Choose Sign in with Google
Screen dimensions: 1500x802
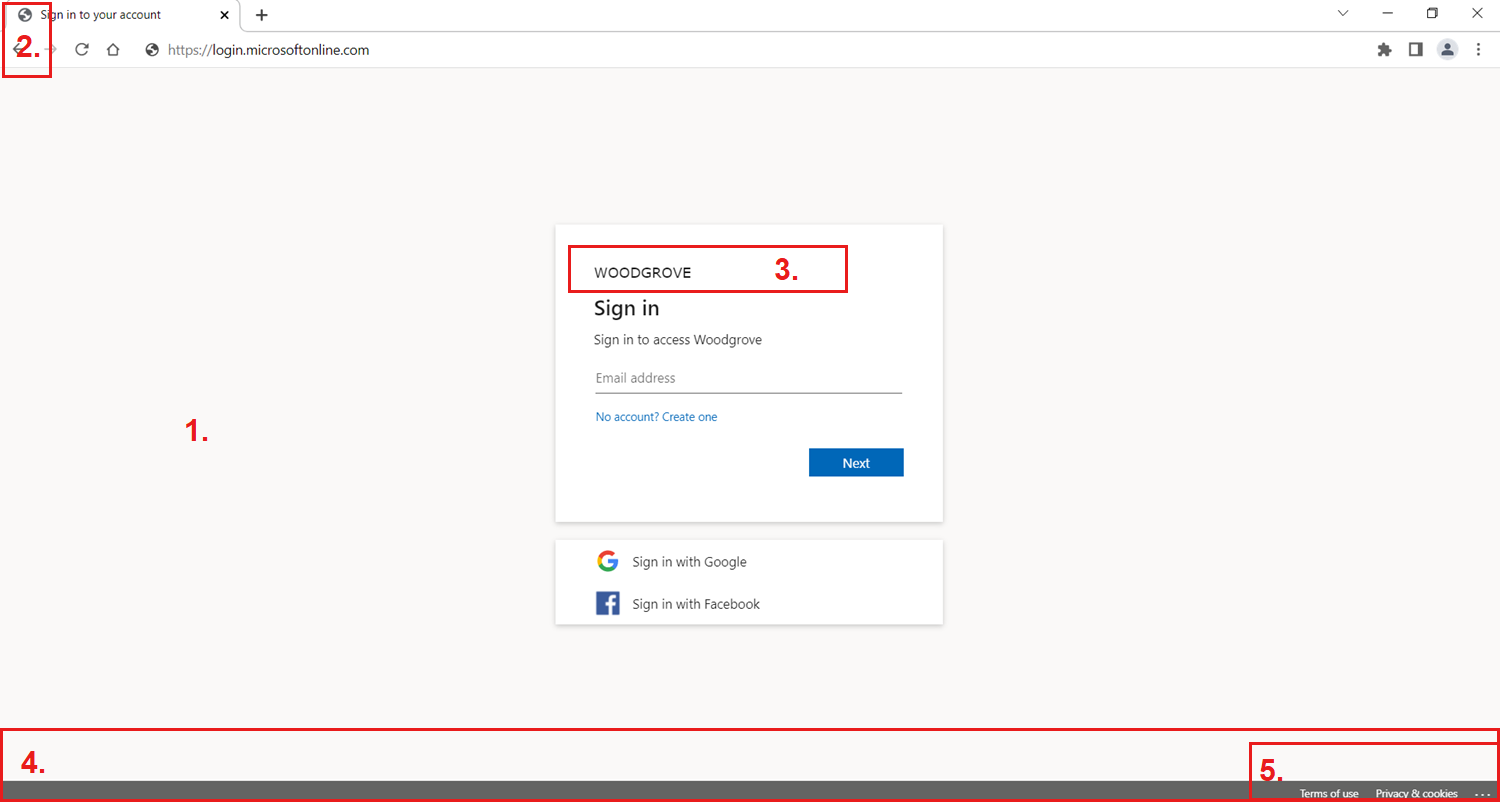688,562
